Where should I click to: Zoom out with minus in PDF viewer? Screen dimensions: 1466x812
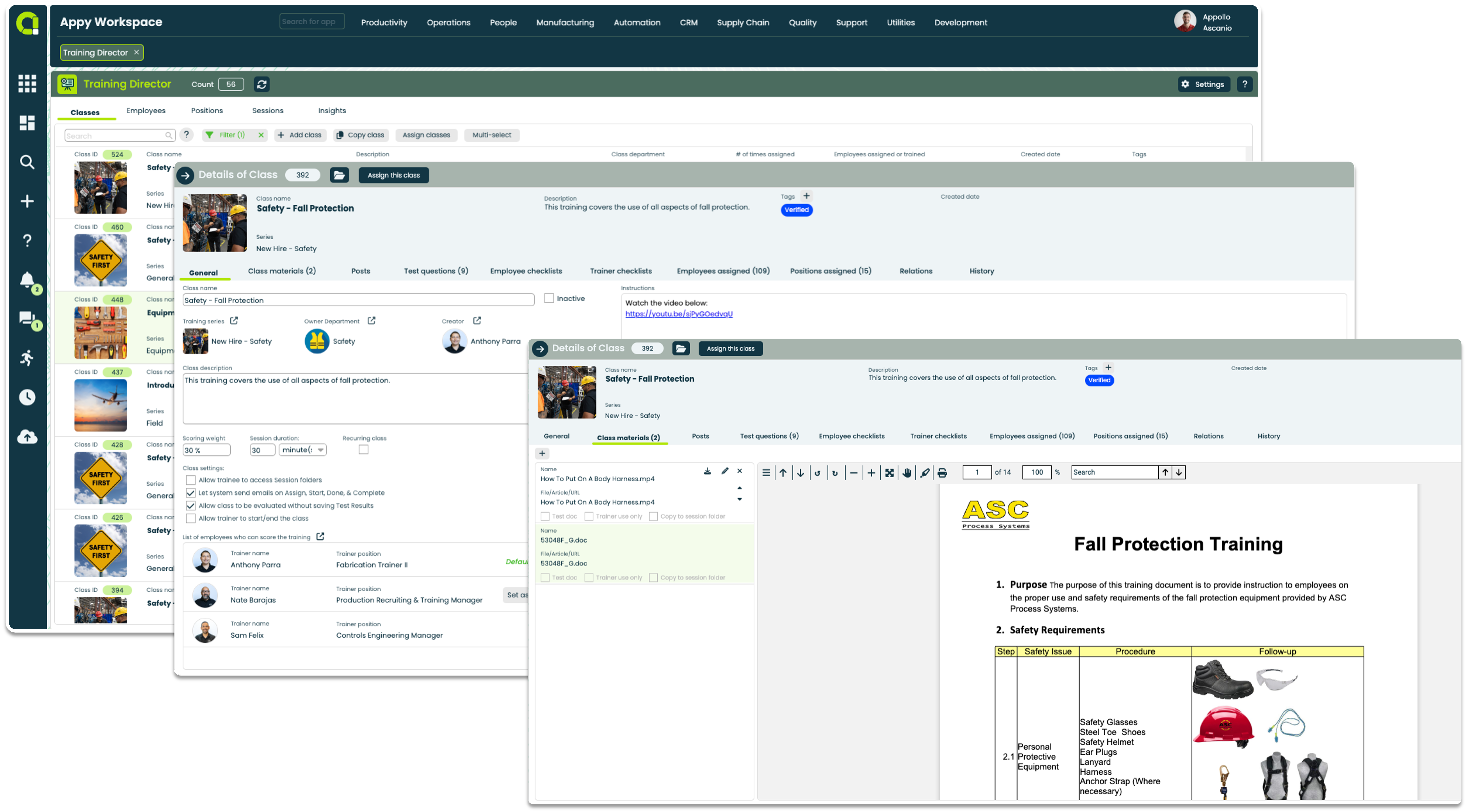click(854, 473)
